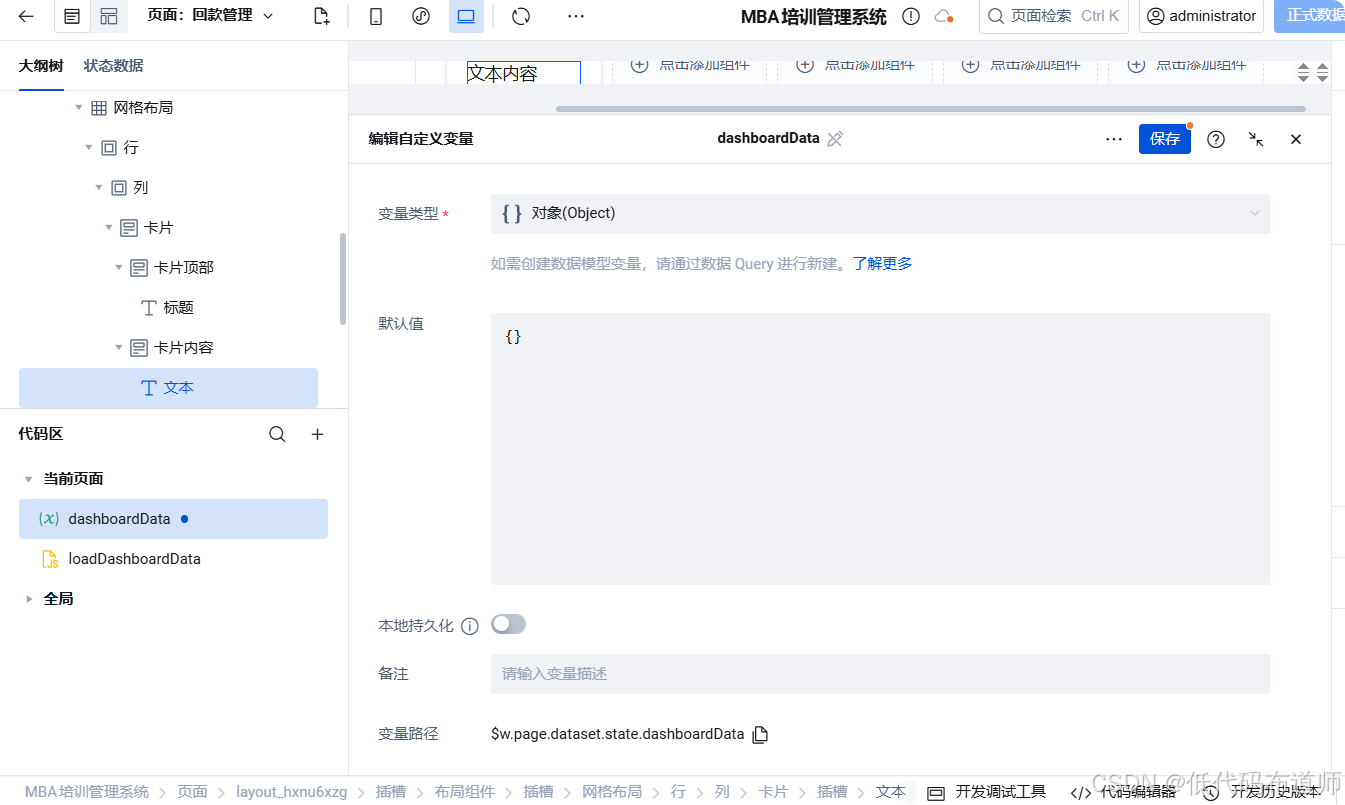The height and width of the screenshot is (805, 1345).
Task: Click 布局组件 in the breadcrumb
Action: pos(464,792)
